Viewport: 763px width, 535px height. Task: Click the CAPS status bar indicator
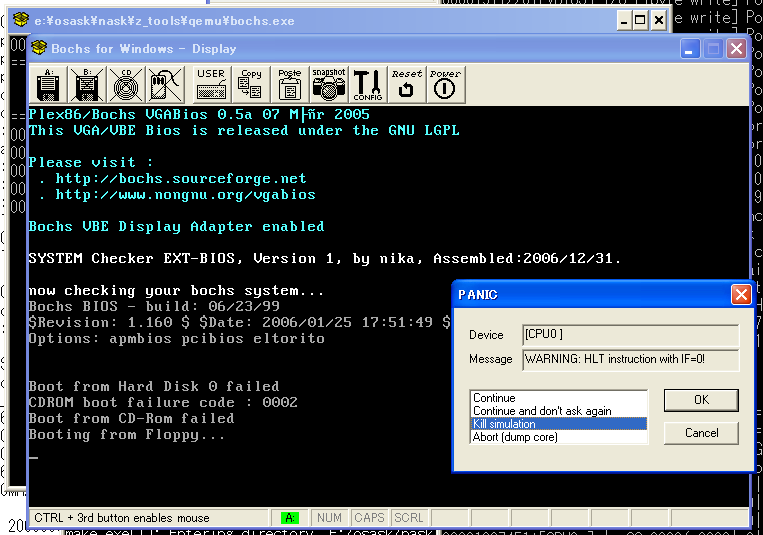point(369,517)
